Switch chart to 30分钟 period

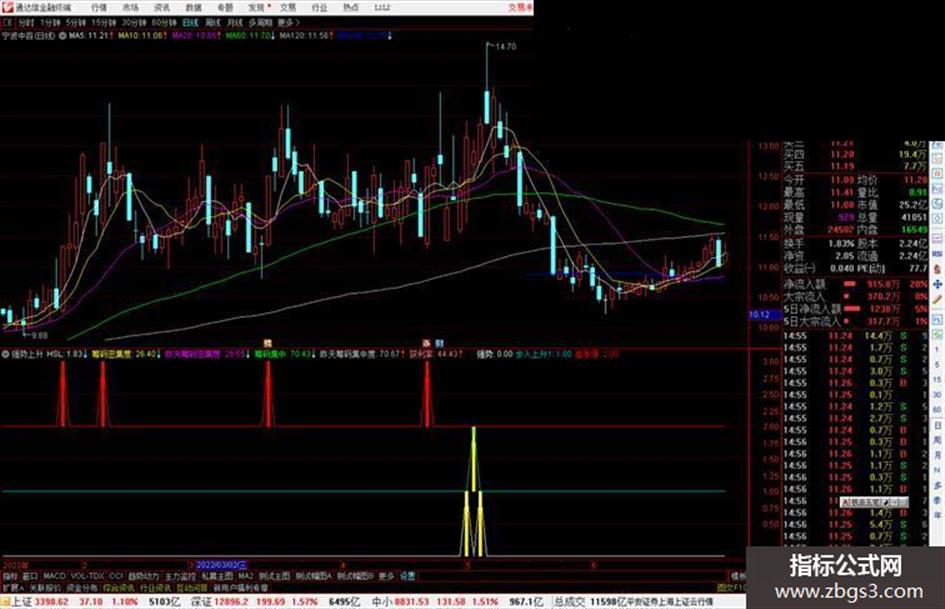click(134, 22)
